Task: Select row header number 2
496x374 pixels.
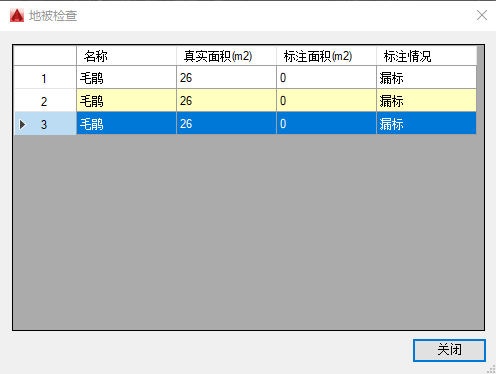Action: click(45, 100)
